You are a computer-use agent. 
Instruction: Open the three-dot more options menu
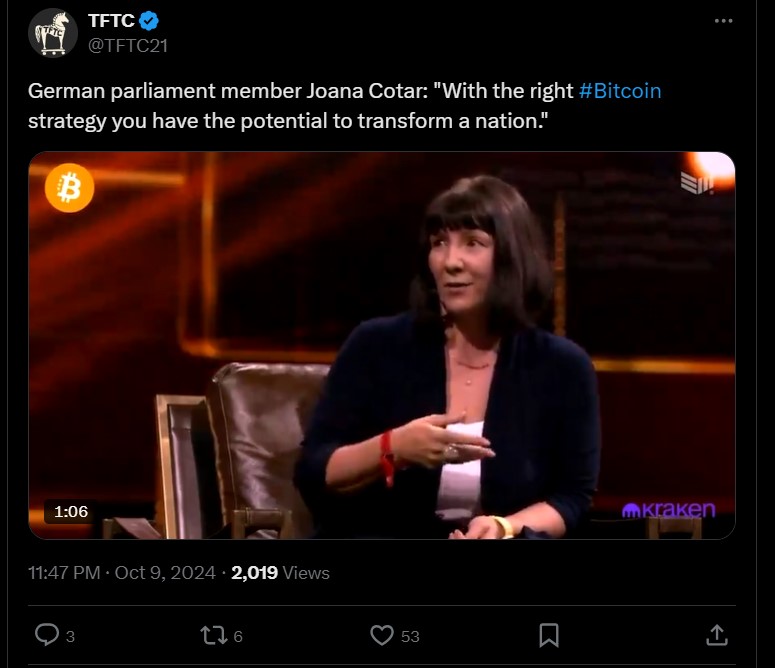point(723,21)
